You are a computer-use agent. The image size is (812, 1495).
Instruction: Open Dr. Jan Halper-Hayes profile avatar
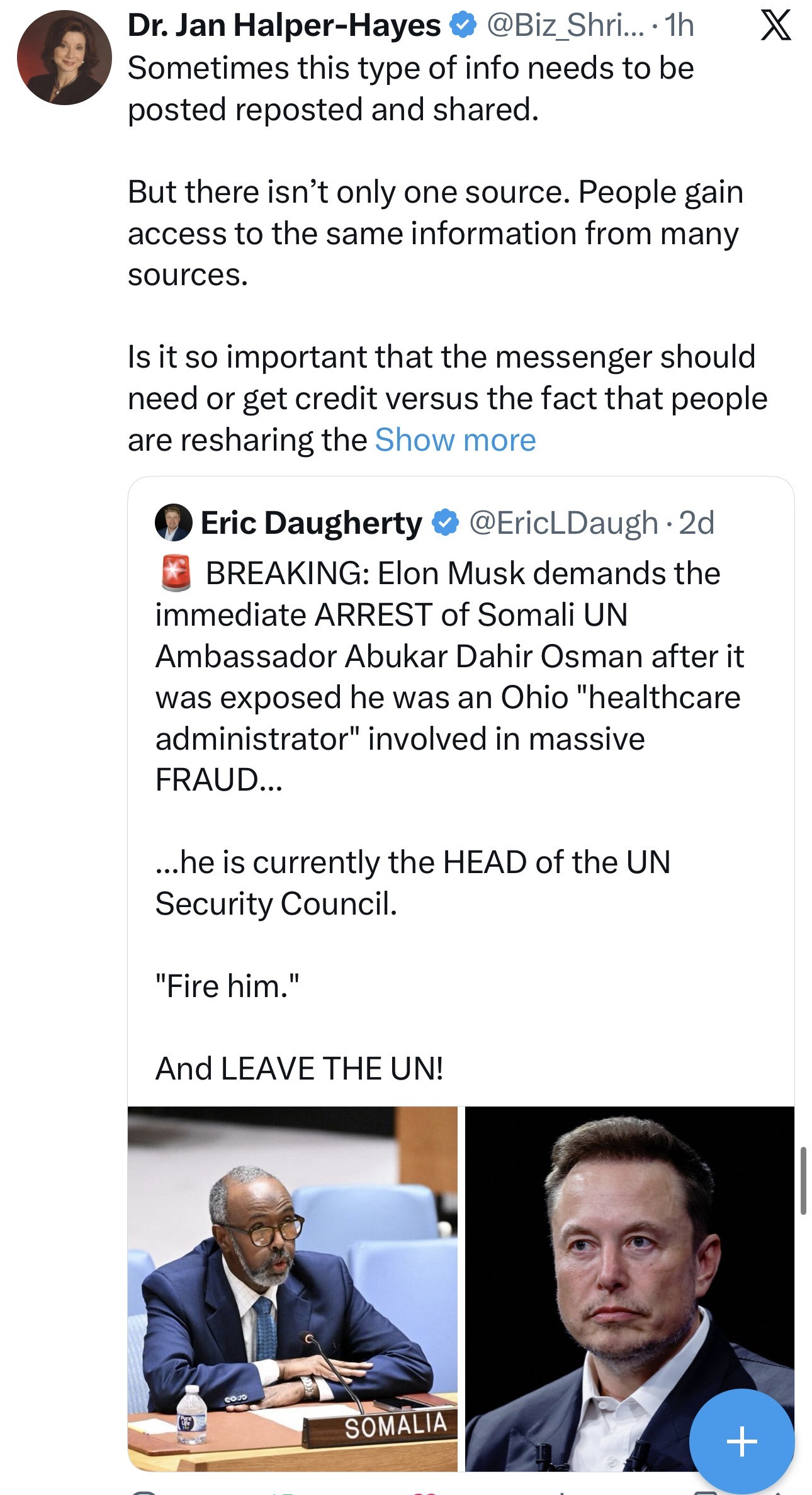[64, 58]
